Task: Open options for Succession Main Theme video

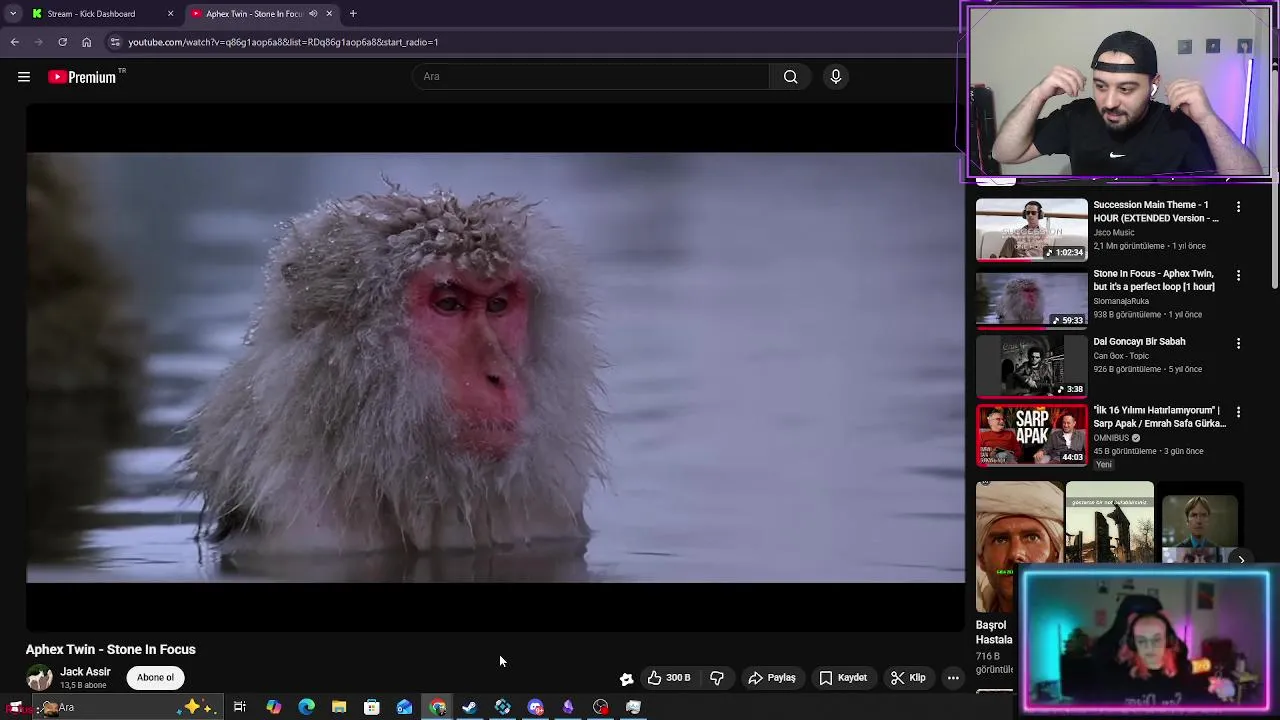Action: click(1238, 207)
